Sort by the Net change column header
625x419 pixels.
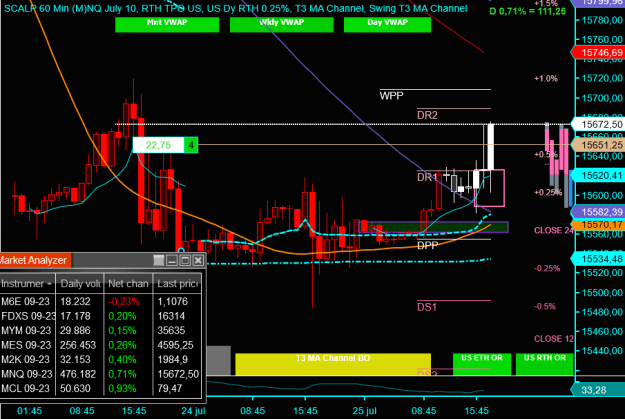128,284
